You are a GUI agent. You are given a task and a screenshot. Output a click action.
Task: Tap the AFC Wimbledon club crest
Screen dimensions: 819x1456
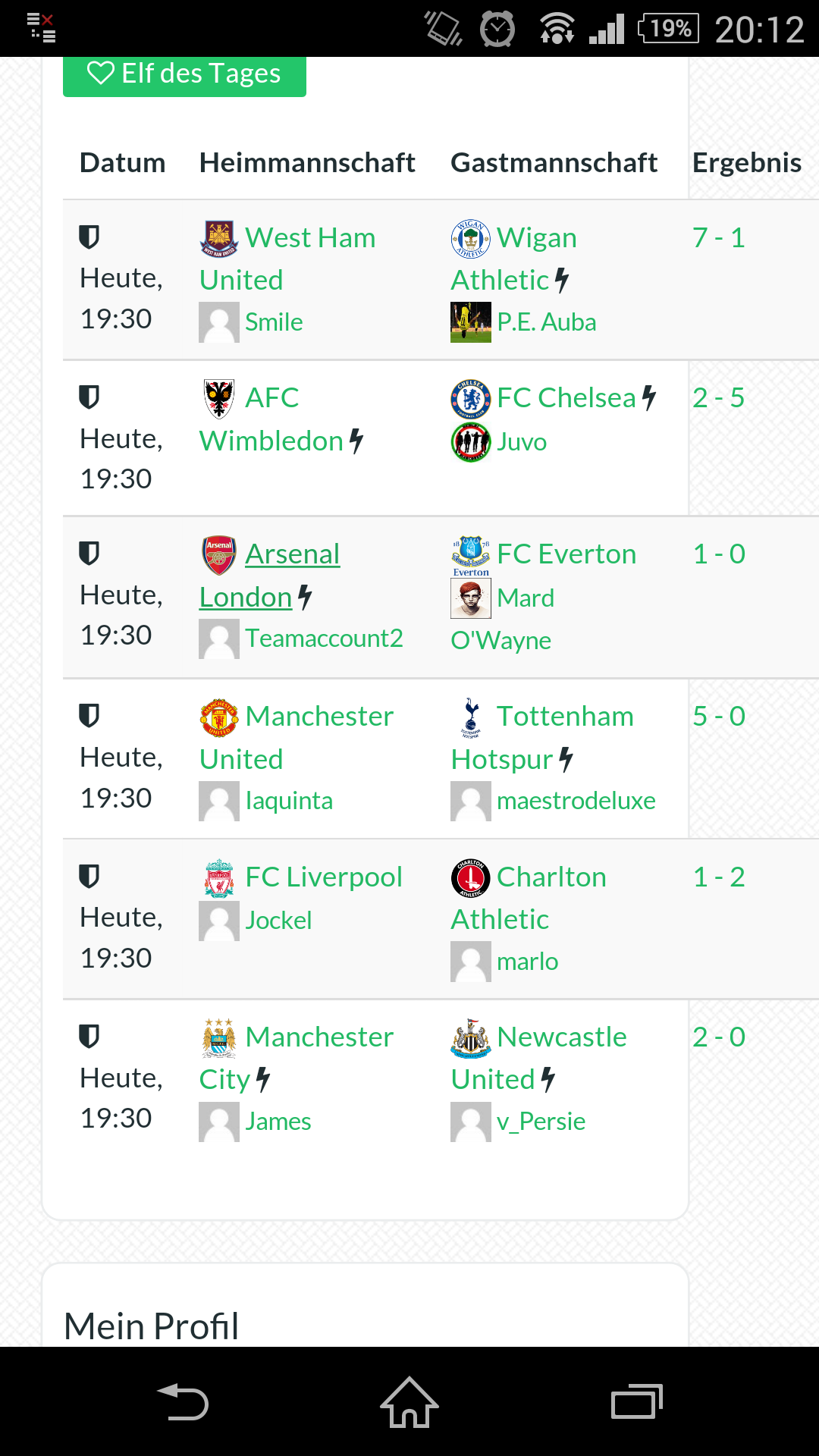218,398
